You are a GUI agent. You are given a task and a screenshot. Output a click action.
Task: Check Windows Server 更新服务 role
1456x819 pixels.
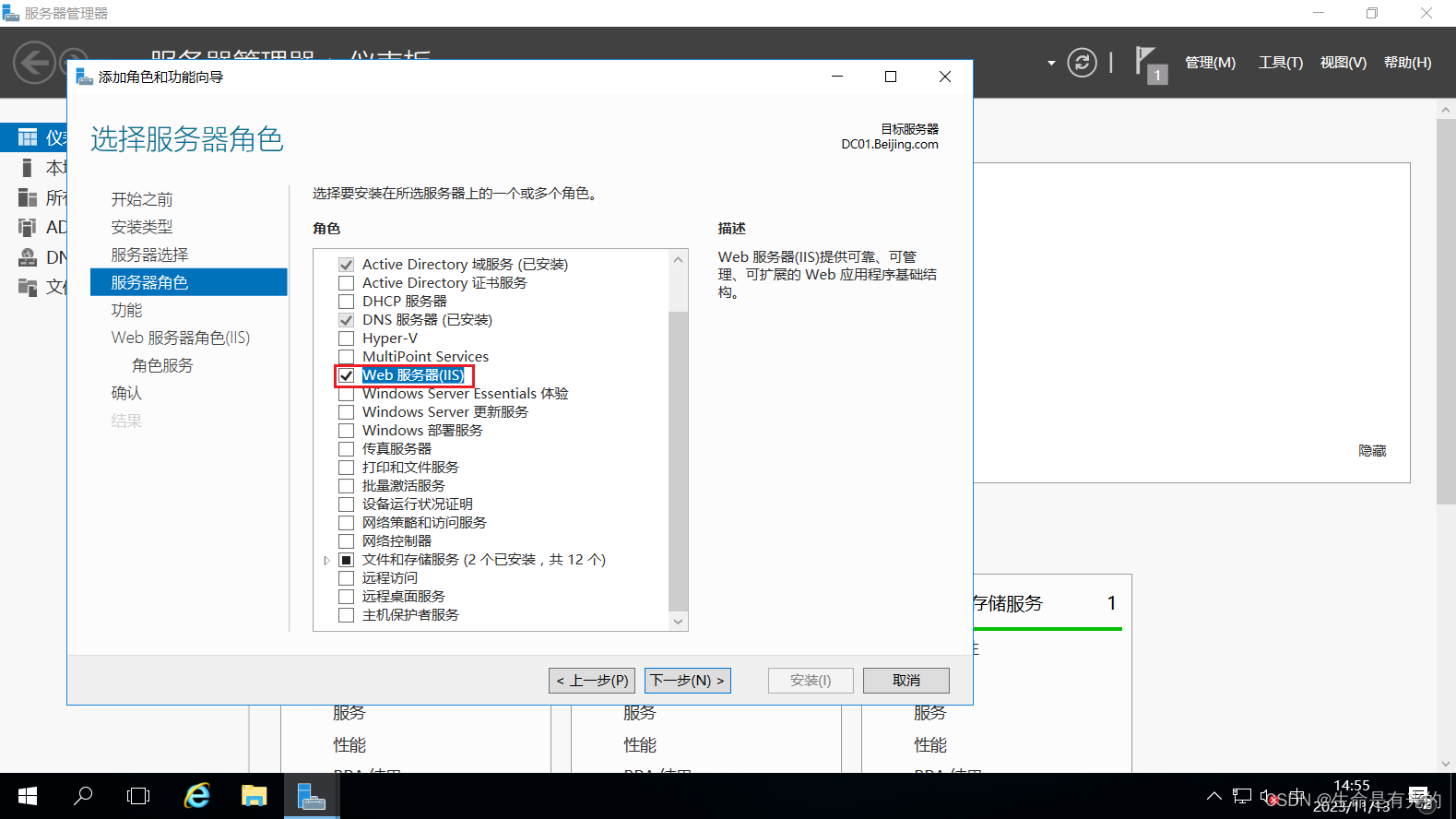[347, 412]
